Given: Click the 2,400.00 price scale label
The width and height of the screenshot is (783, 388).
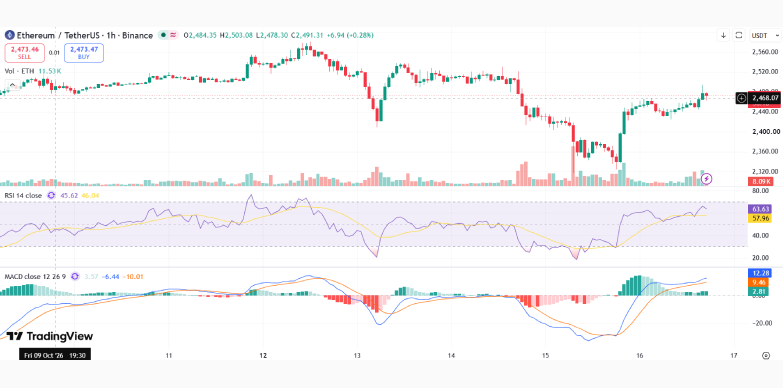Looking at the screenshot, I should coord(766,132).
